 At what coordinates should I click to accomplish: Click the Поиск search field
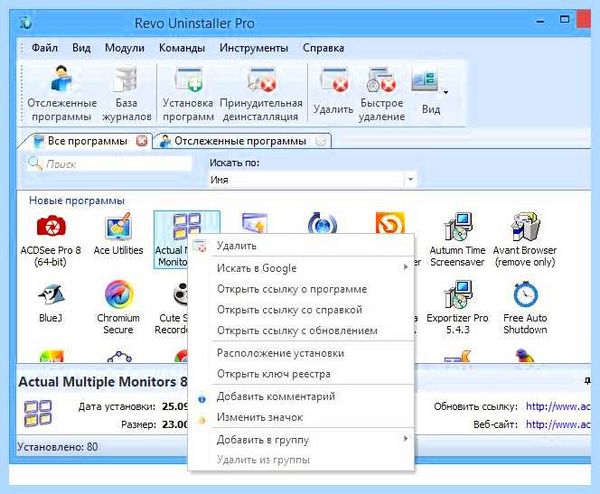pos(109,164)
